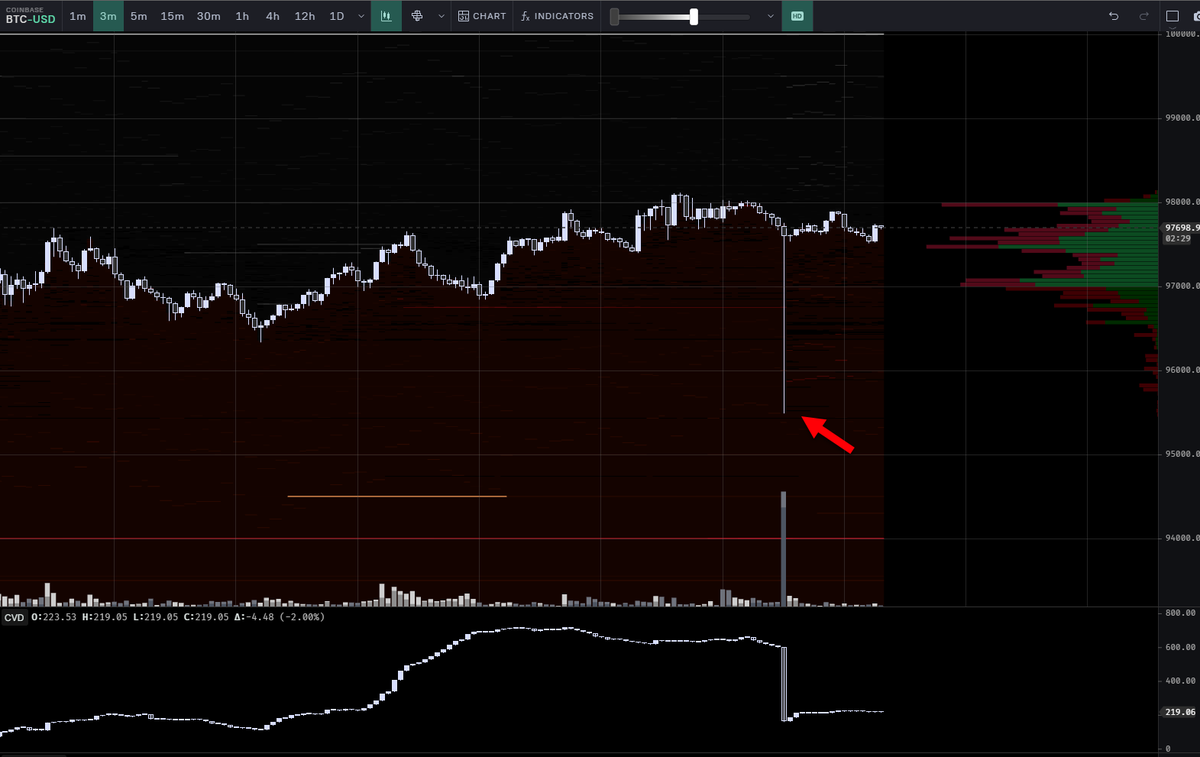This screenshot has width=1200, height=757.
Task: Open the INDICATORS menu
Action: click(x=558, y=16)
